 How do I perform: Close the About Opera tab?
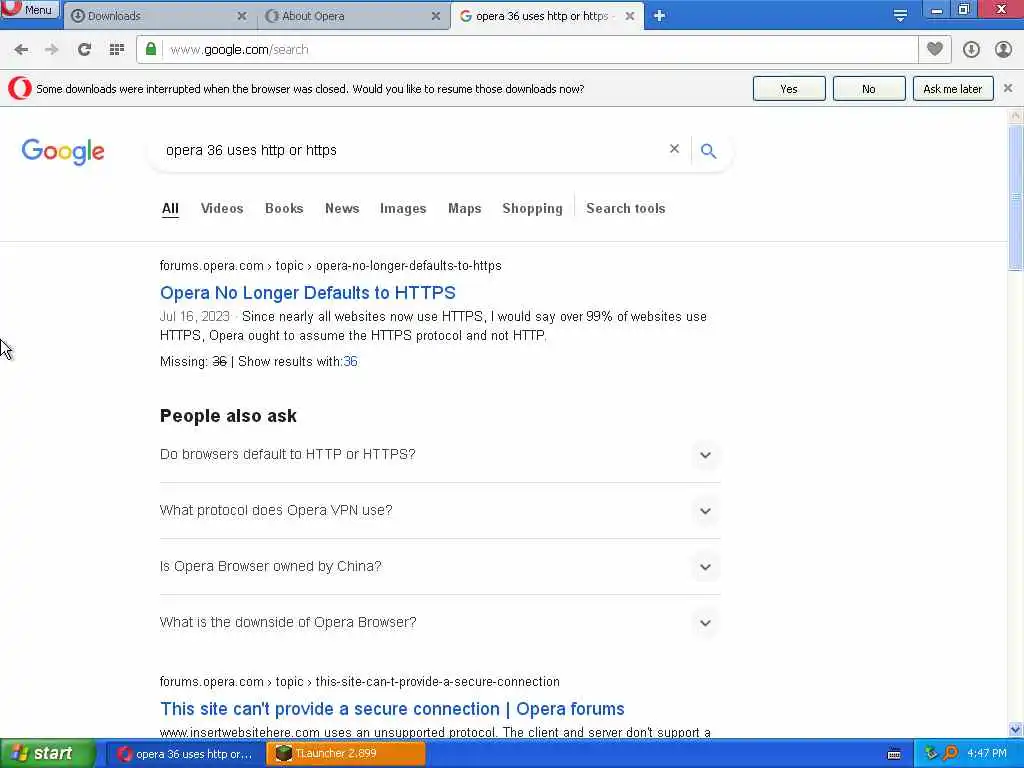[436, 16]
